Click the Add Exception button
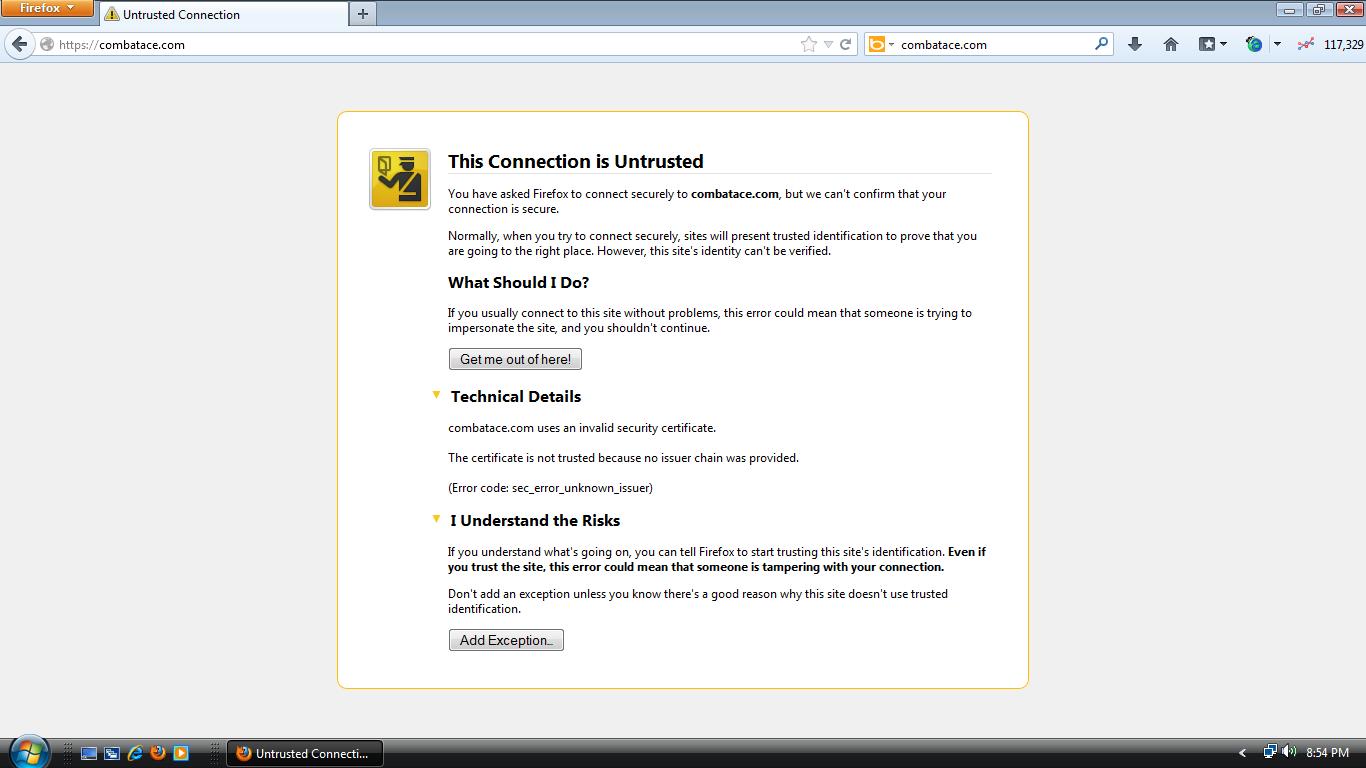This screenshot has height=768, width=1366. point(506,640)
